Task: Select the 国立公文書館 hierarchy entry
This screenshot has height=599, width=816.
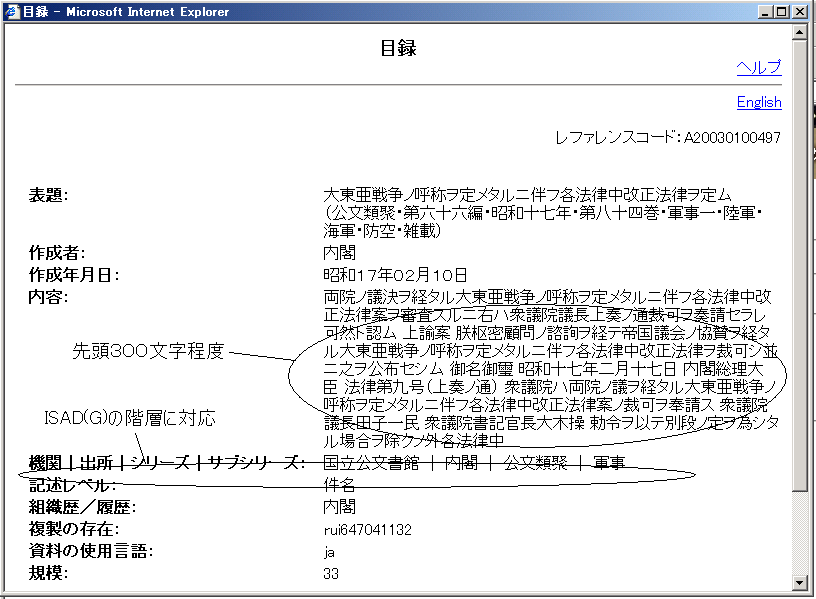Action: 367,462
